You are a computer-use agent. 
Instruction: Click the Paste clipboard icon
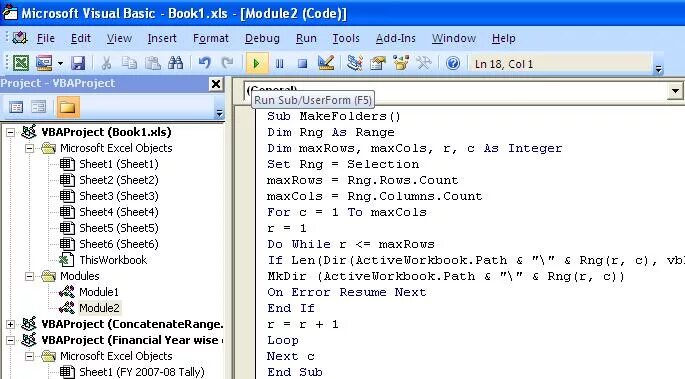152,63
